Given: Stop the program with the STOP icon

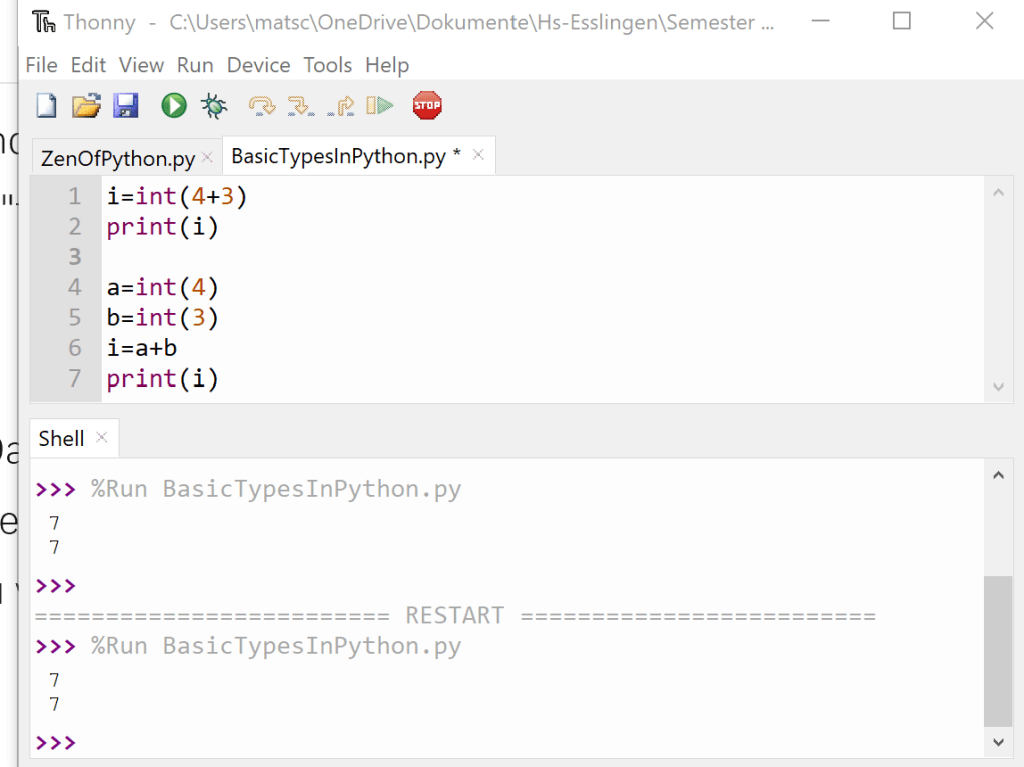Looking at the screenshot, I should pos(427,105).
